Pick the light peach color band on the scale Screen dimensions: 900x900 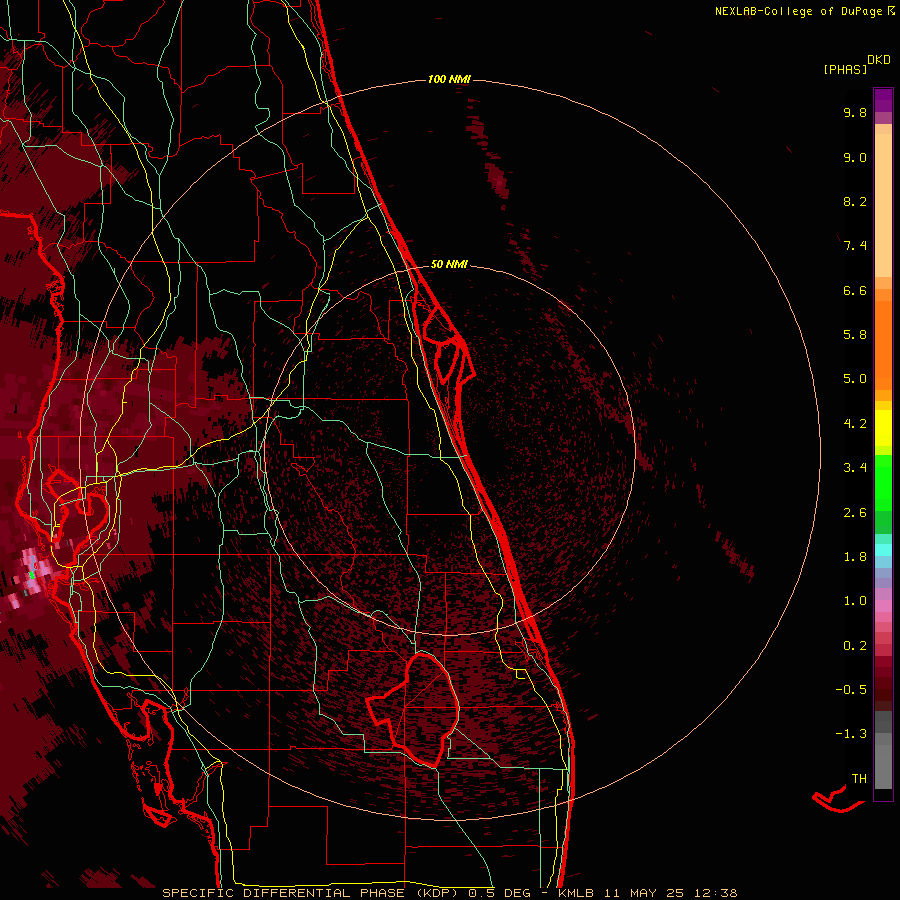883,205
